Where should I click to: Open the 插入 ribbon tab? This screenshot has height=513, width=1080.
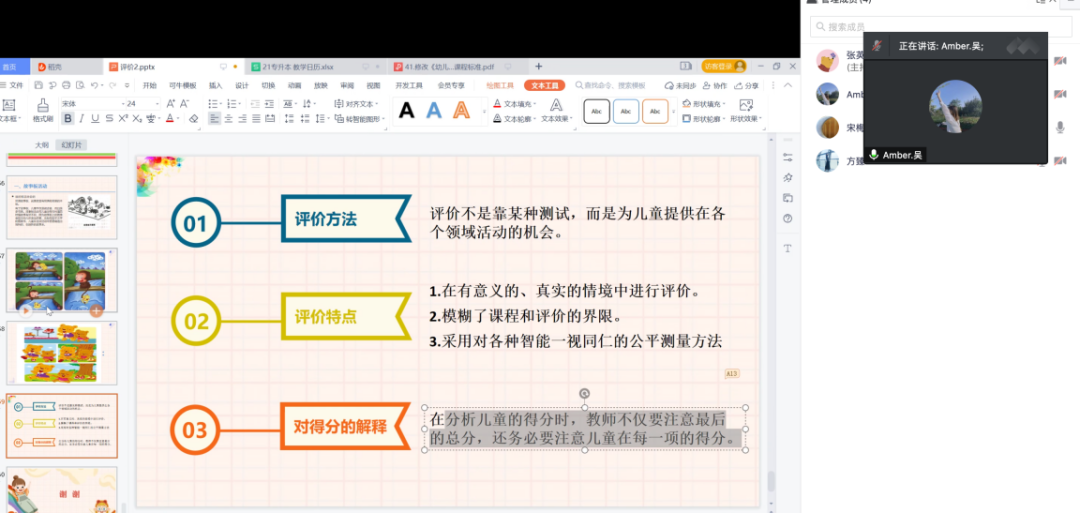[x=215, y=86]
